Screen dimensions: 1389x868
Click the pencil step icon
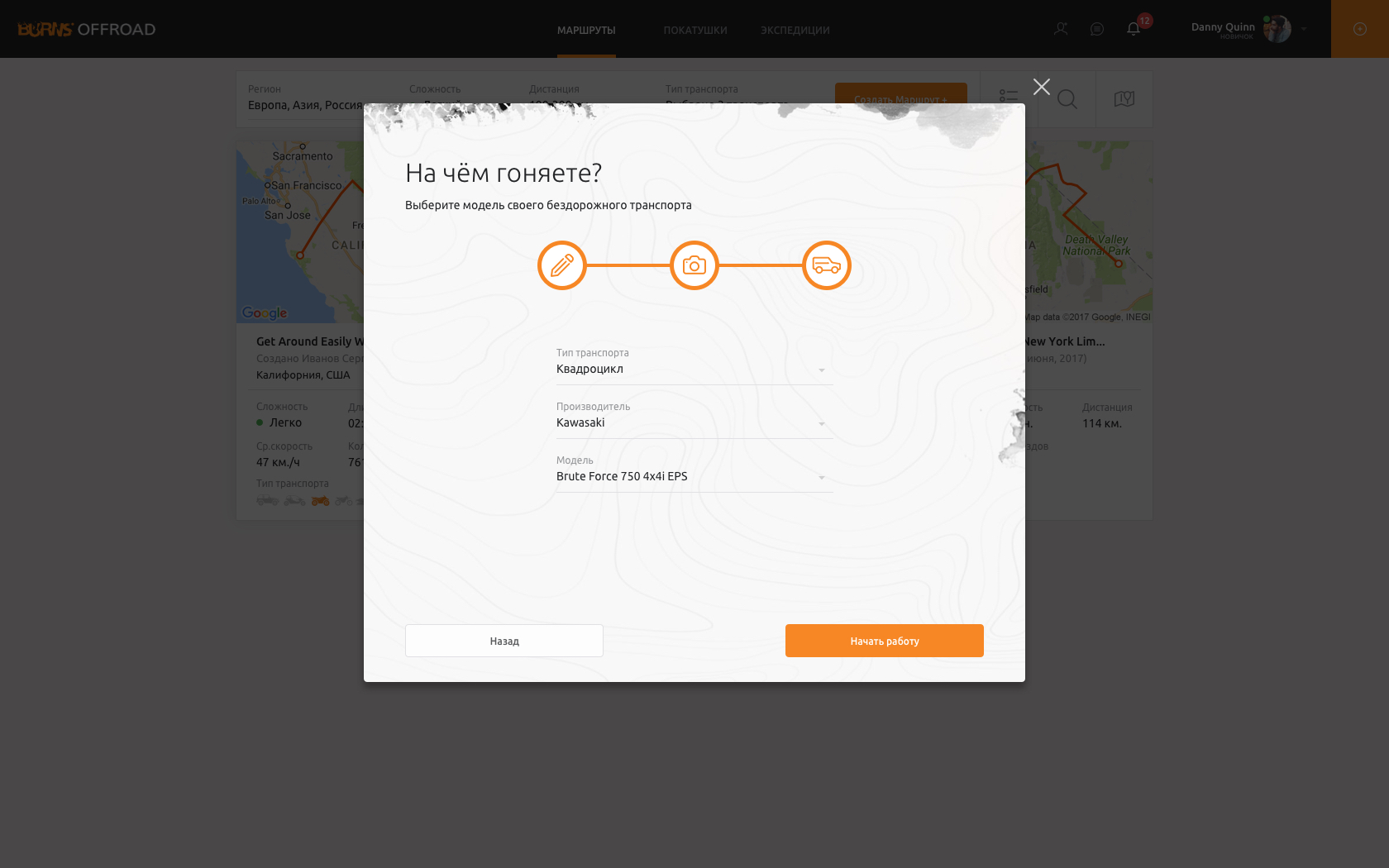[562, 265]
